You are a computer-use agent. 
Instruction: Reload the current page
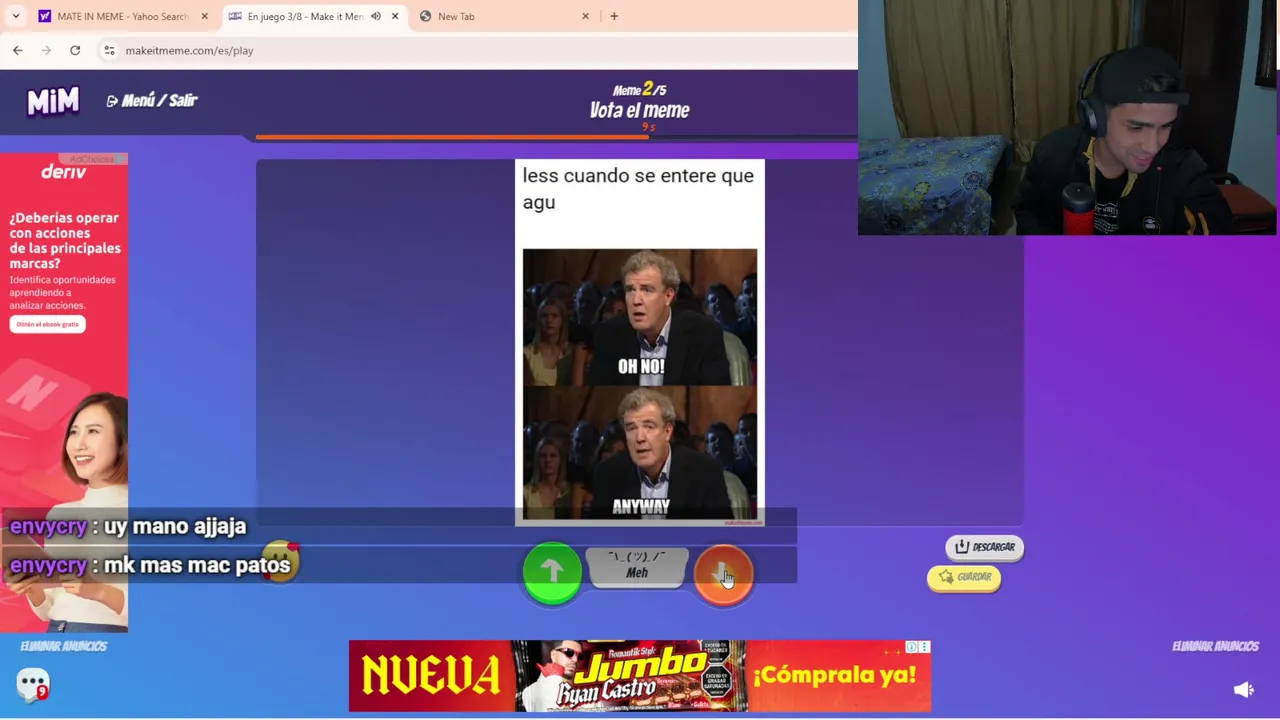pos(75,50)
